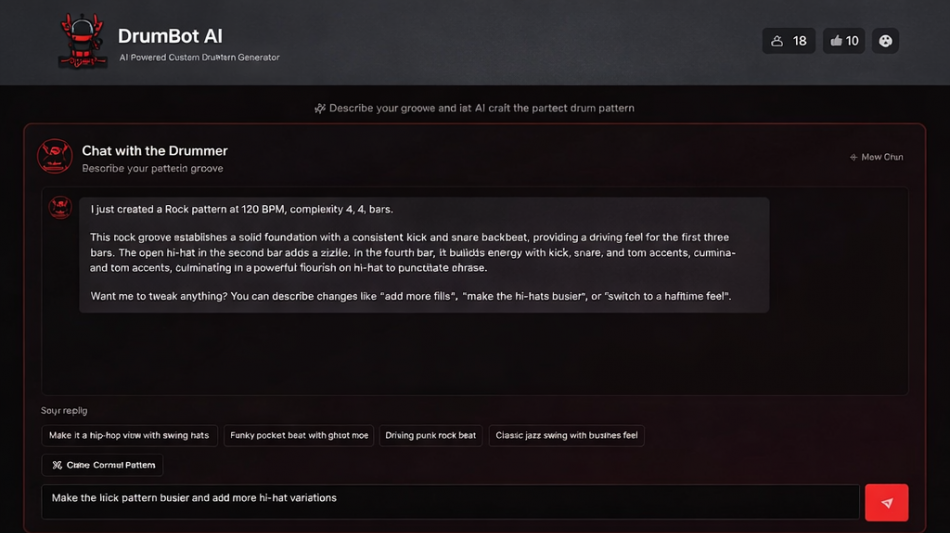This screenshot has height=533, width=950.
Task: Click the DrumBot AI title text
Action: tap(170, 36)
